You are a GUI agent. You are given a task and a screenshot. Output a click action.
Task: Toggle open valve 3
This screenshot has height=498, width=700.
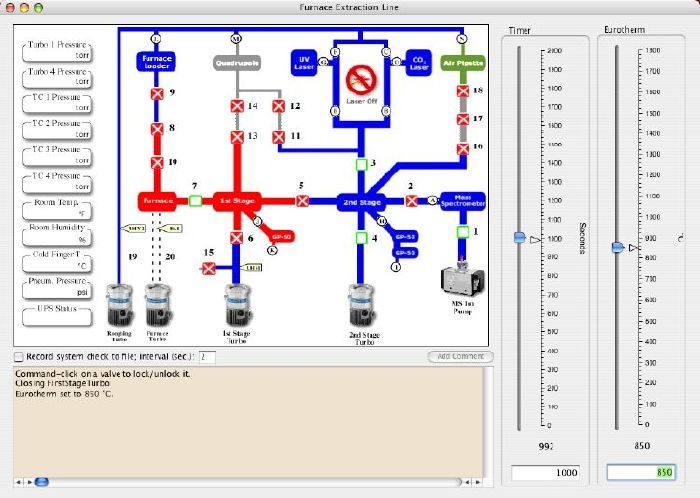(x=362, y=165)
